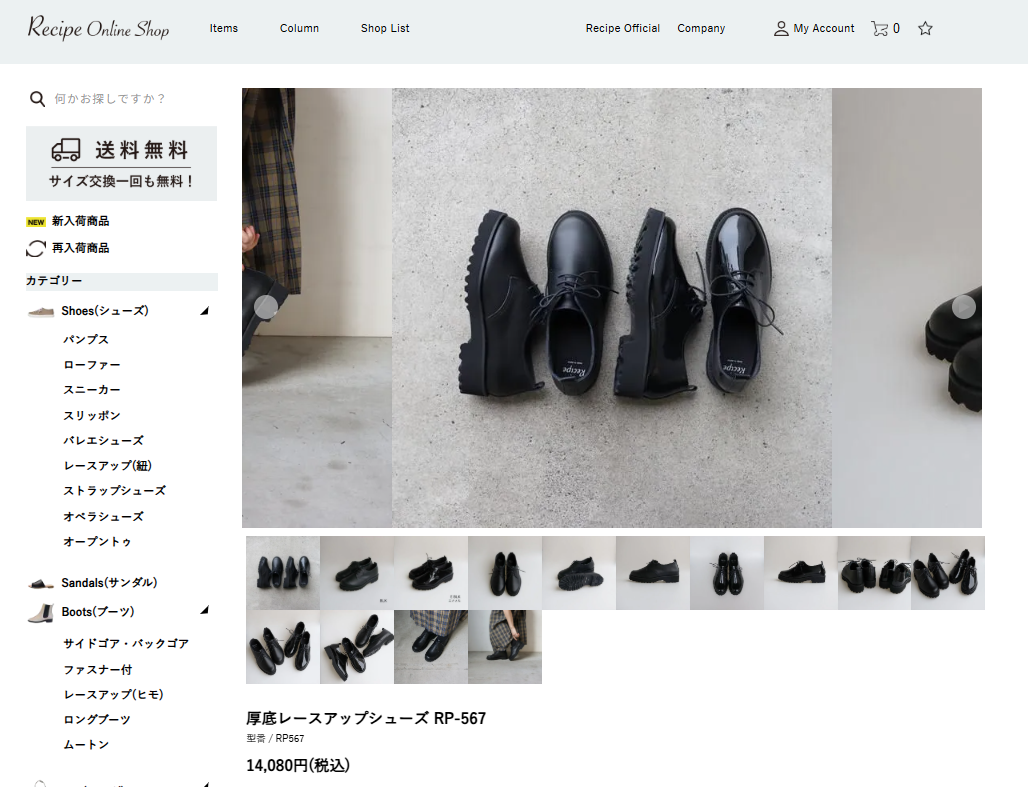Click the model number 型番 / RP567
This screenshot has width=1028, height=787.
pyautogui.click(x=275, y=738)
